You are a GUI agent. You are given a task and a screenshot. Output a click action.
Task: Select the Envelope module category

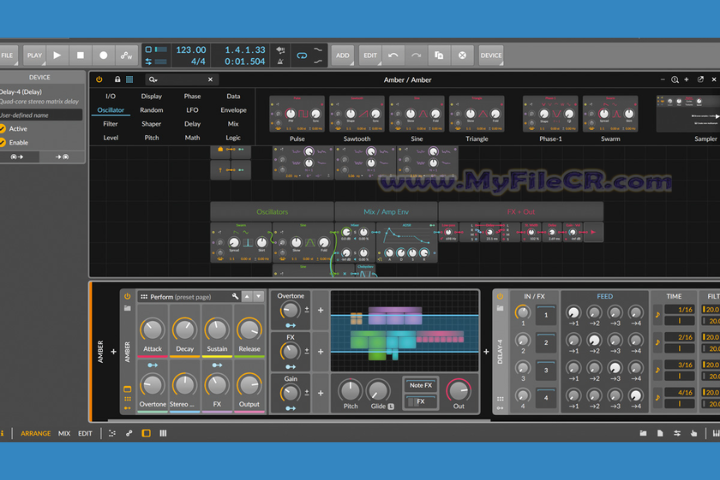coord(233,110)
